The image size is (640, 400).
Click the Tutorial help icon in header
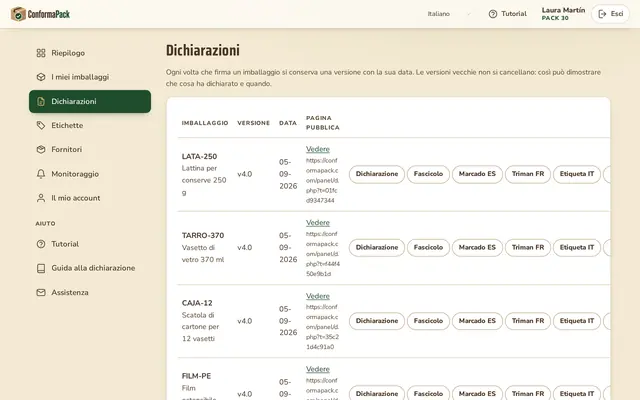point(493,14)
